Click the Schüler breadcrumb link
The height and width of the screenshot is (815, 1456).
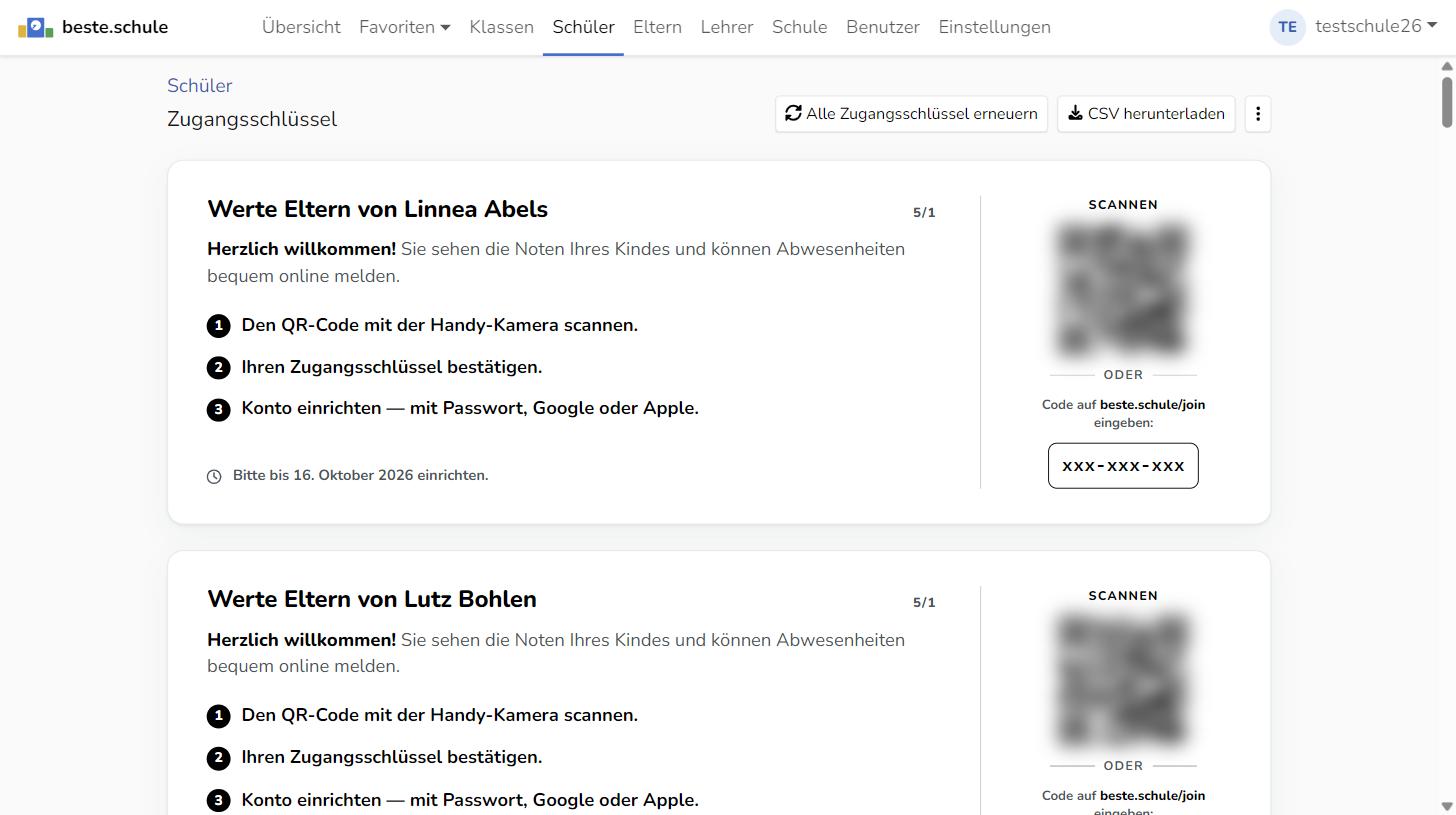click(x=199, y=86)
